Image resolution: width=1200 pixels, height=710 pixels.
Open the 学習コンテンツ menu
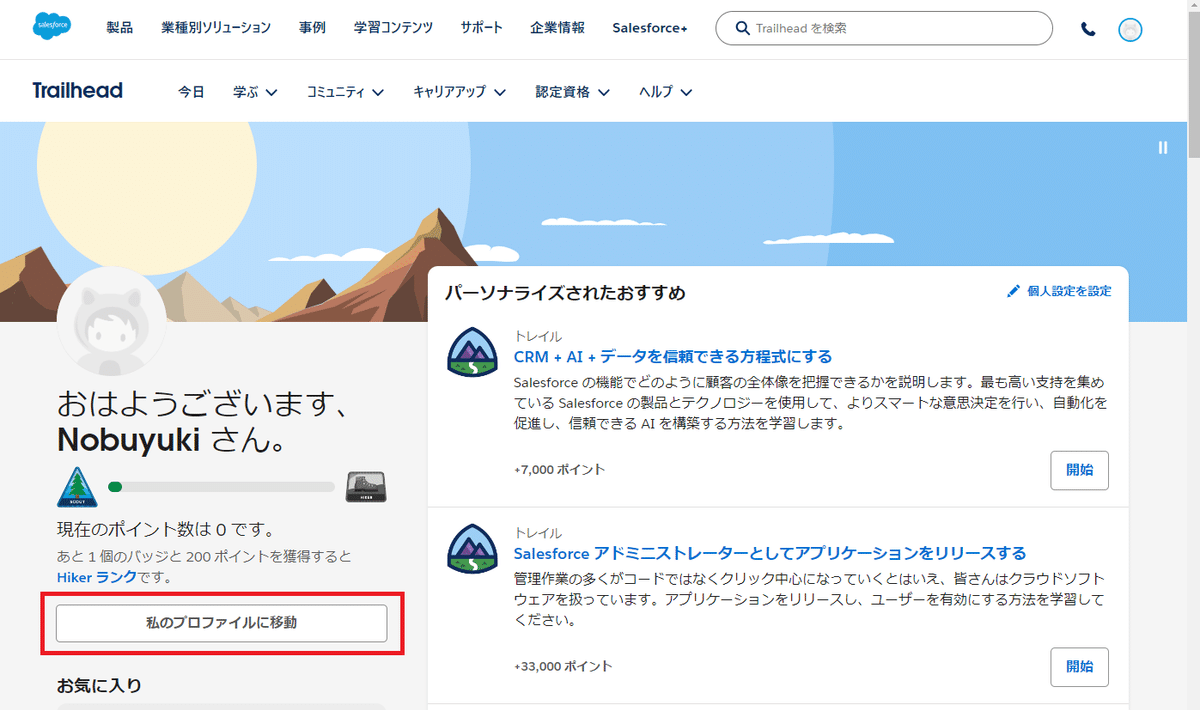(393, 28)
